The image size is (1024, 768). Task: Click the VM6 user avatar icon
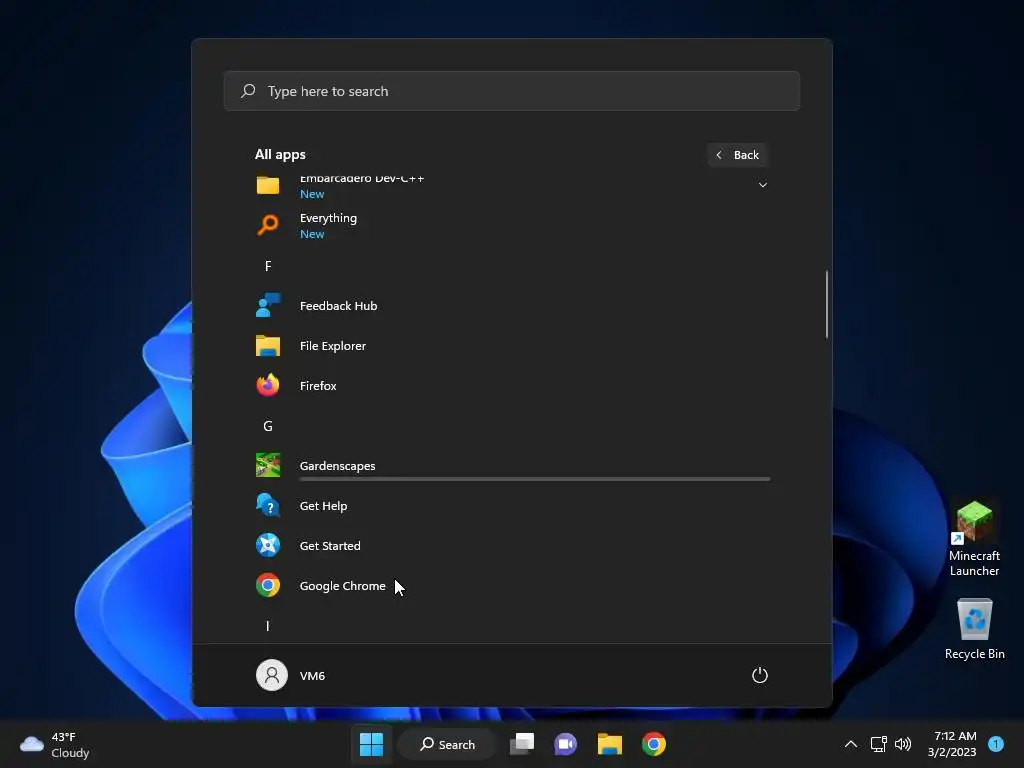[x=272, y=675]
